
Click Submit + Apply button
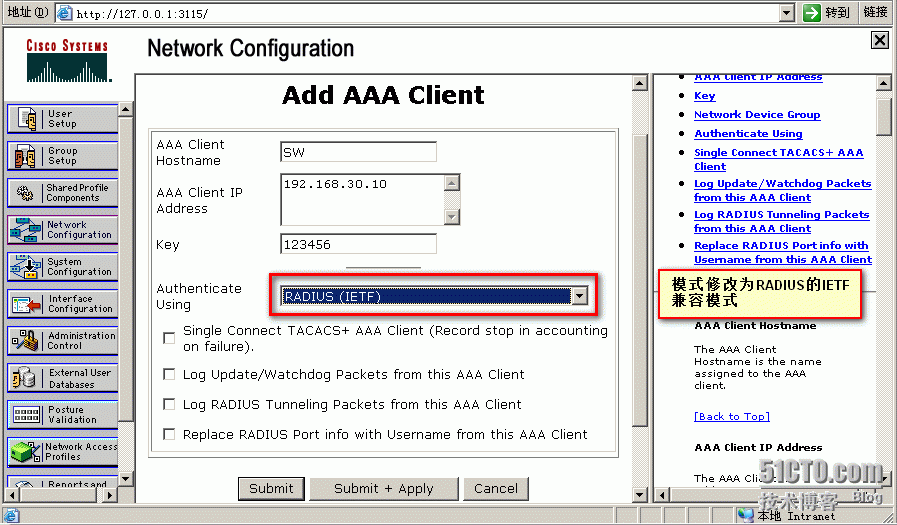(384, 488)
